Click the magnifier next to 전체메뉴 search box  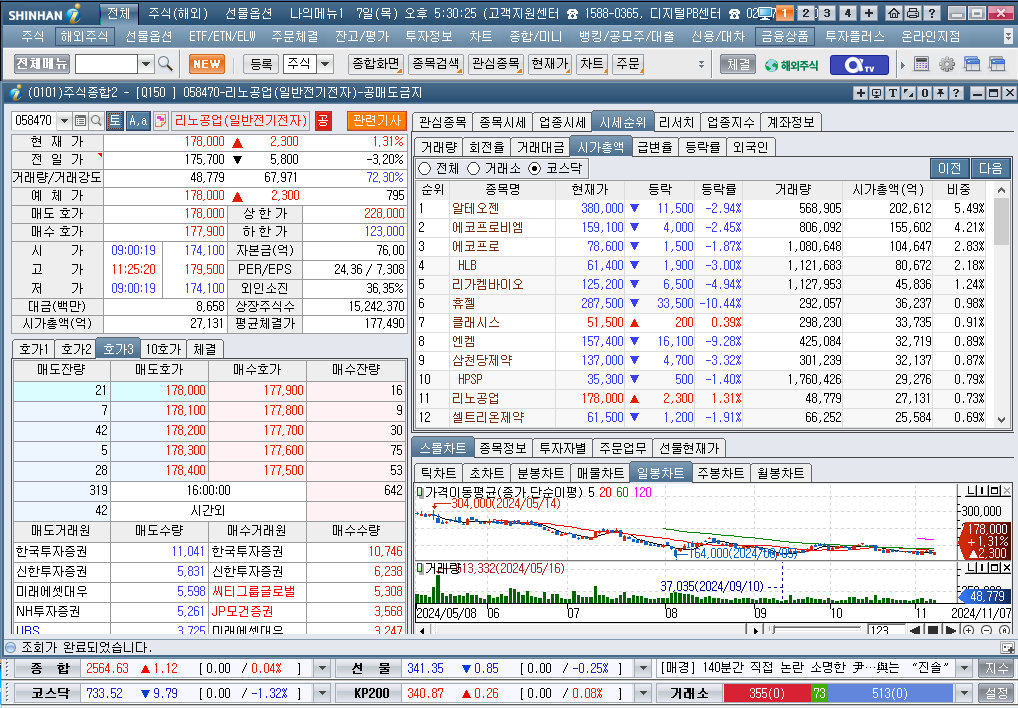tap(166, 64)
